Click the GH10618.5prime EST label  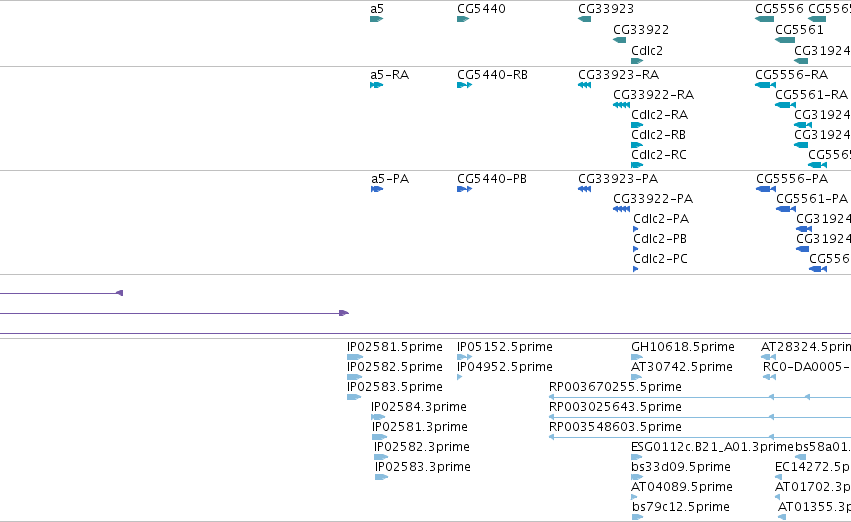pyautogui.click(x=683, y=347)
